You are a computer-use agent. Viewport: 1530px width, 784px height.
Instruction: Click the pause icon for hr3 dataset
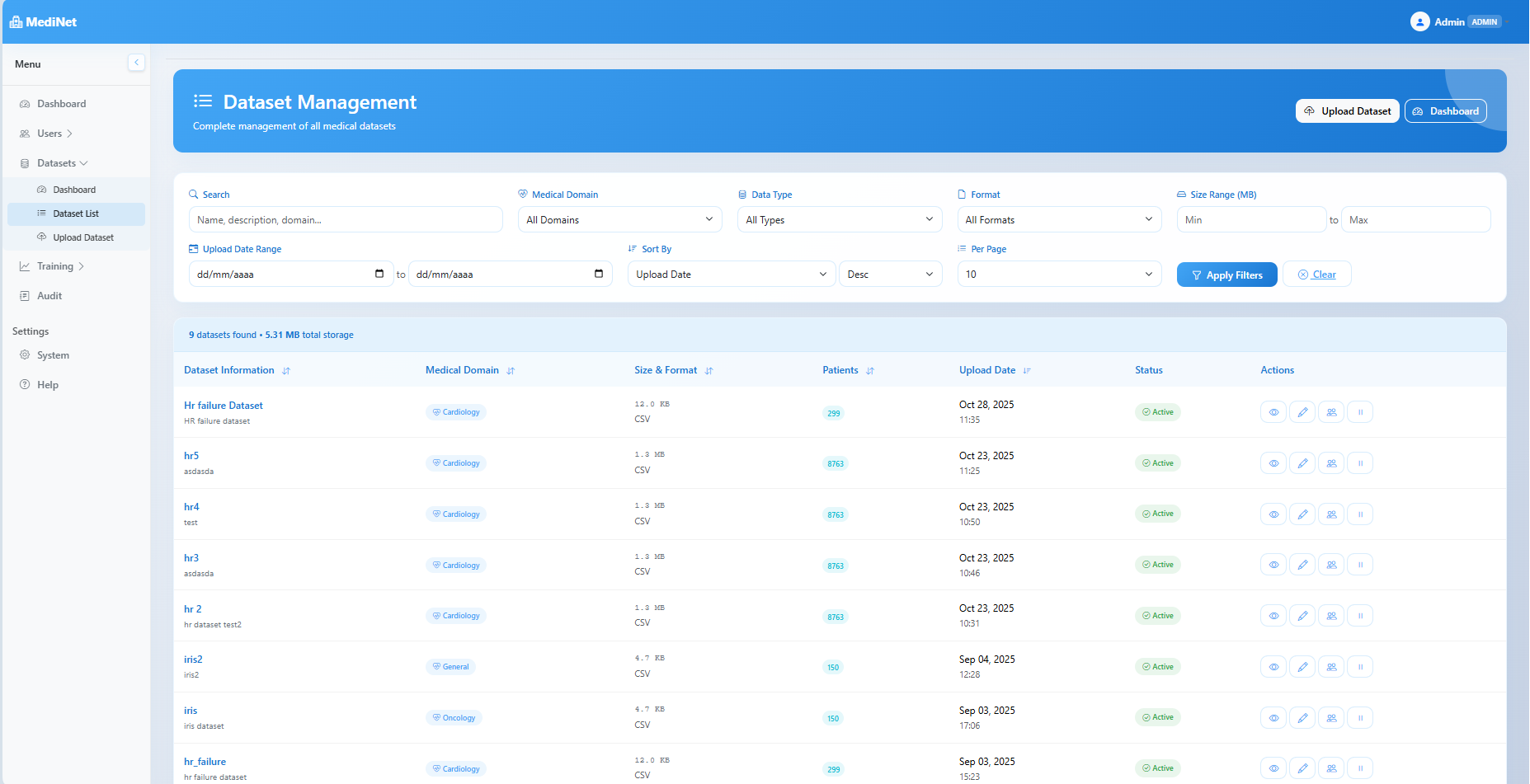point(1360,565)
